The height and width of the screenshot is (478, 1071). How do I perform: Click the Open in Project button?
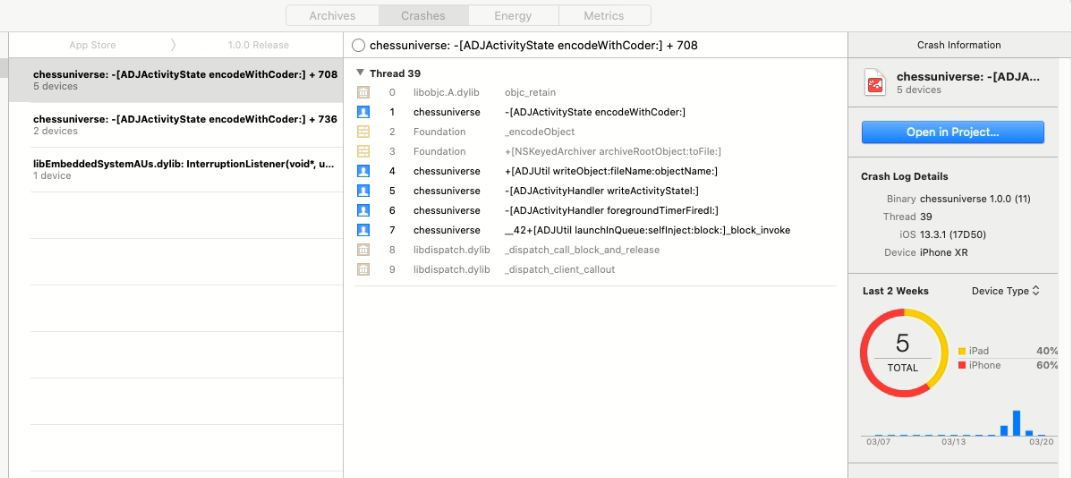pyautogui.click(x=953, y=132)
